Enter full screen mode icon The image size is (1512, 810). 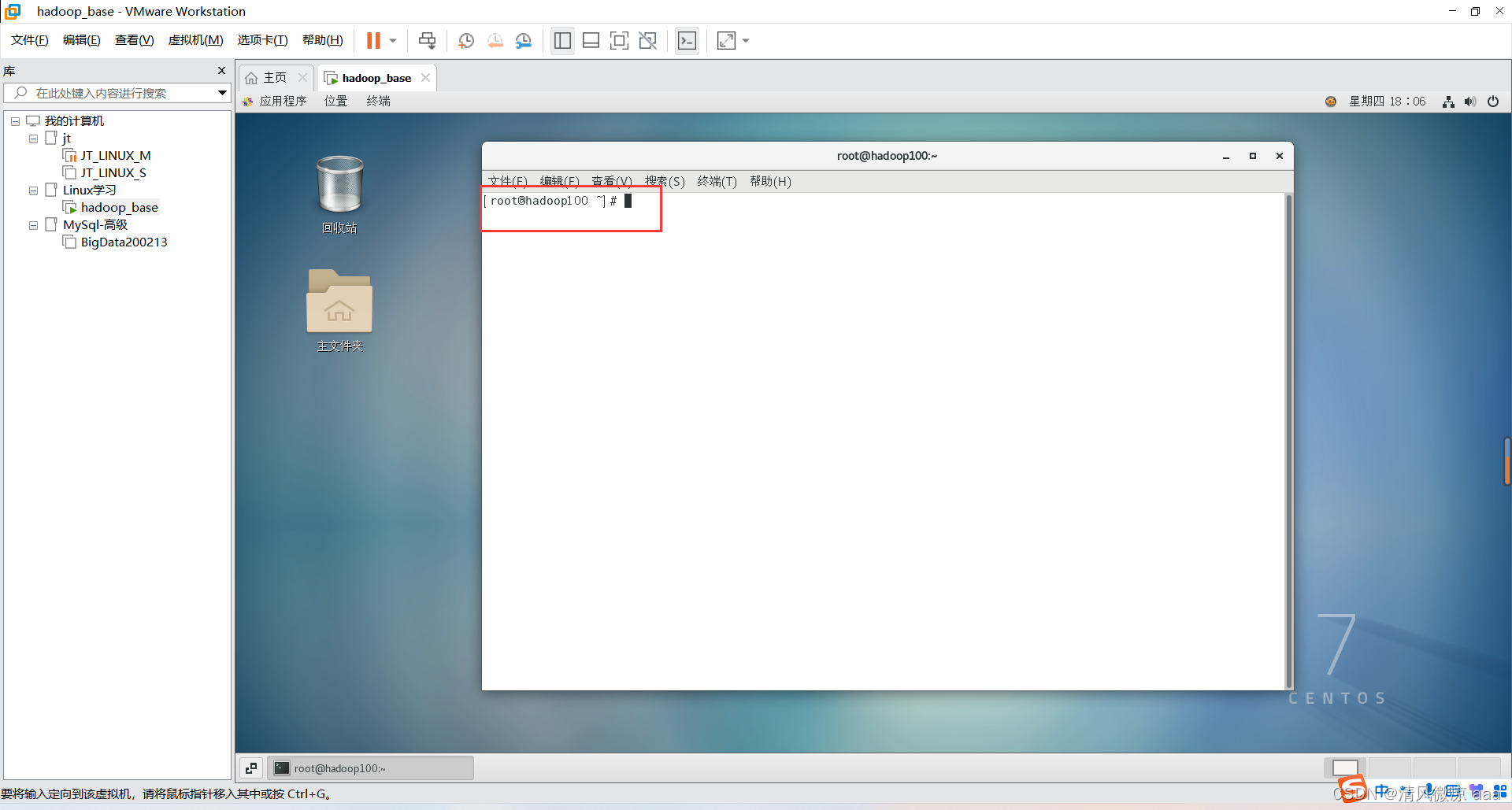click(x=619, y=40)
